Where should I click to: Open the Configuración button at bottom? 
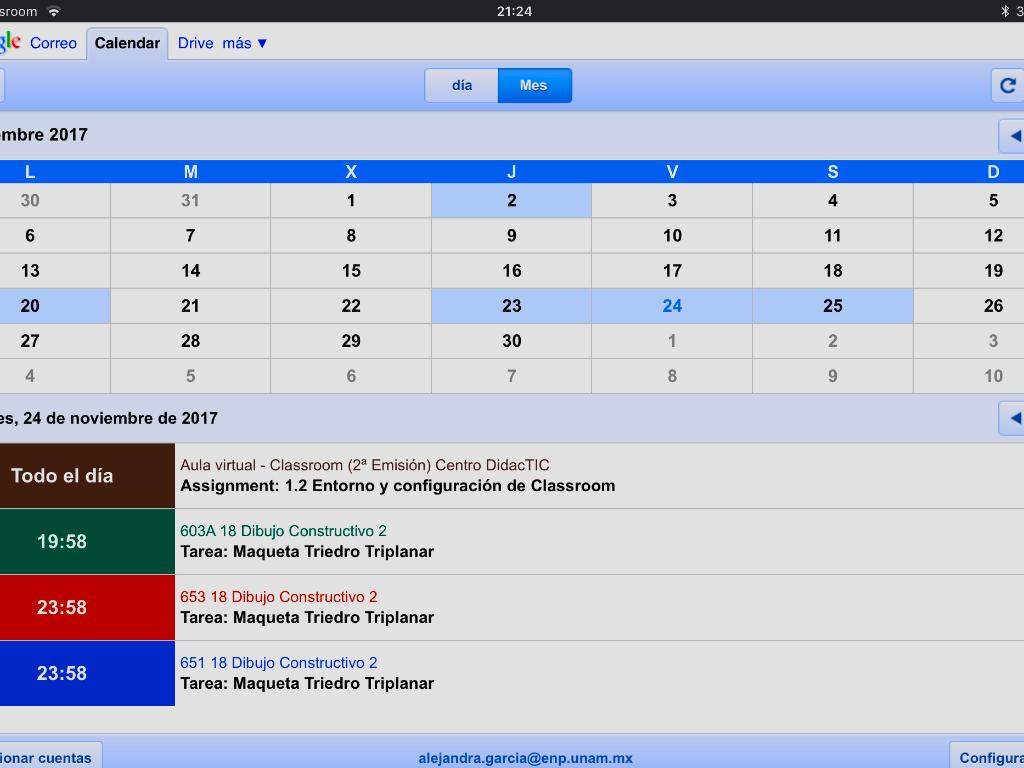point(988,757)
